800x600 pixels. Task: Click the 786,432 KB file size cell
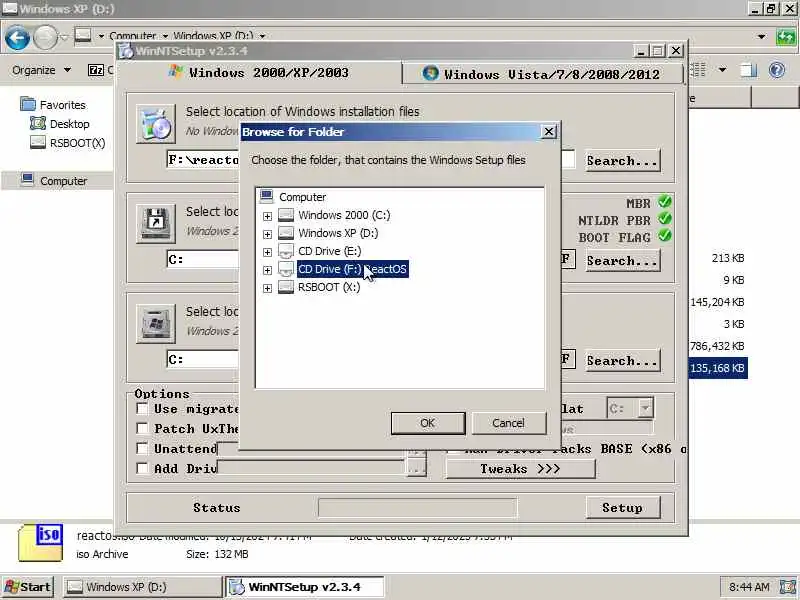[x=717, y=346]
